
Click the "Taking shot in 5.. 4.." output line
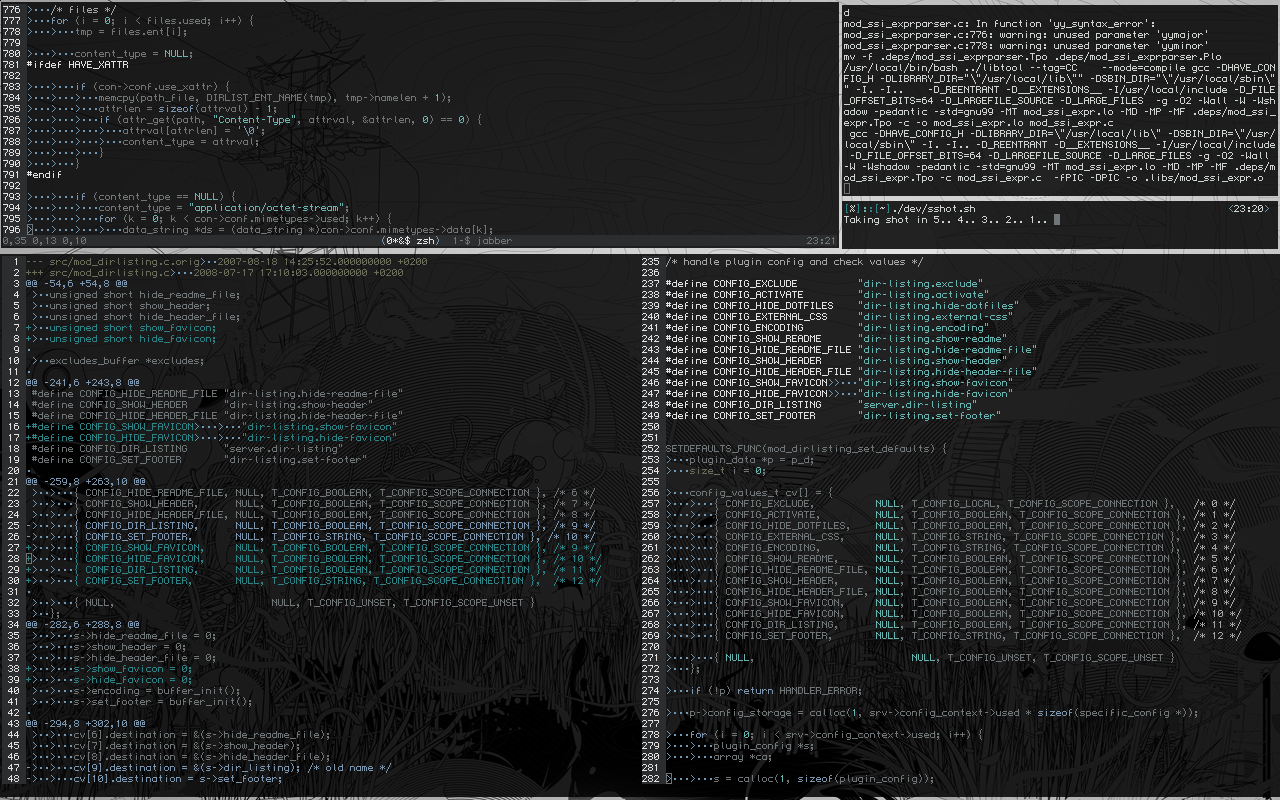944,219
